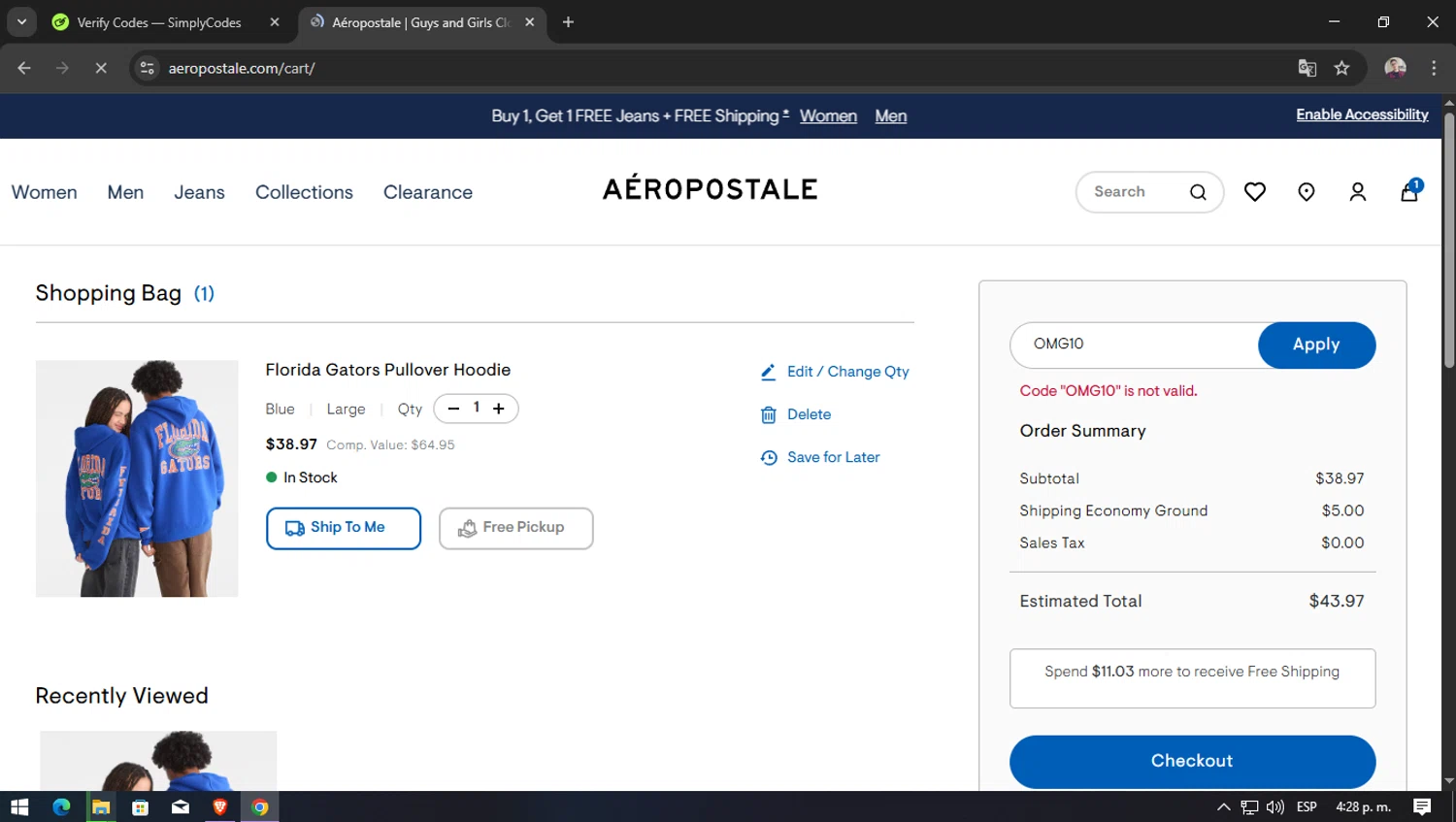The width and height of the screenshot is (1456, 822).
Task: Open the Jeans navigation menu
Action: [x=199, y=192]
